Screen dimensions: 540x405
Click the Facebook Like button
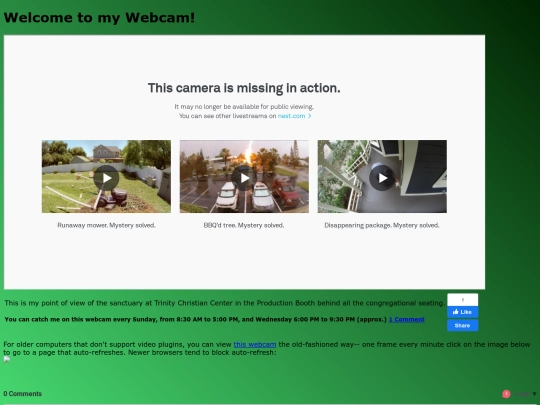[x=463, y=312]
